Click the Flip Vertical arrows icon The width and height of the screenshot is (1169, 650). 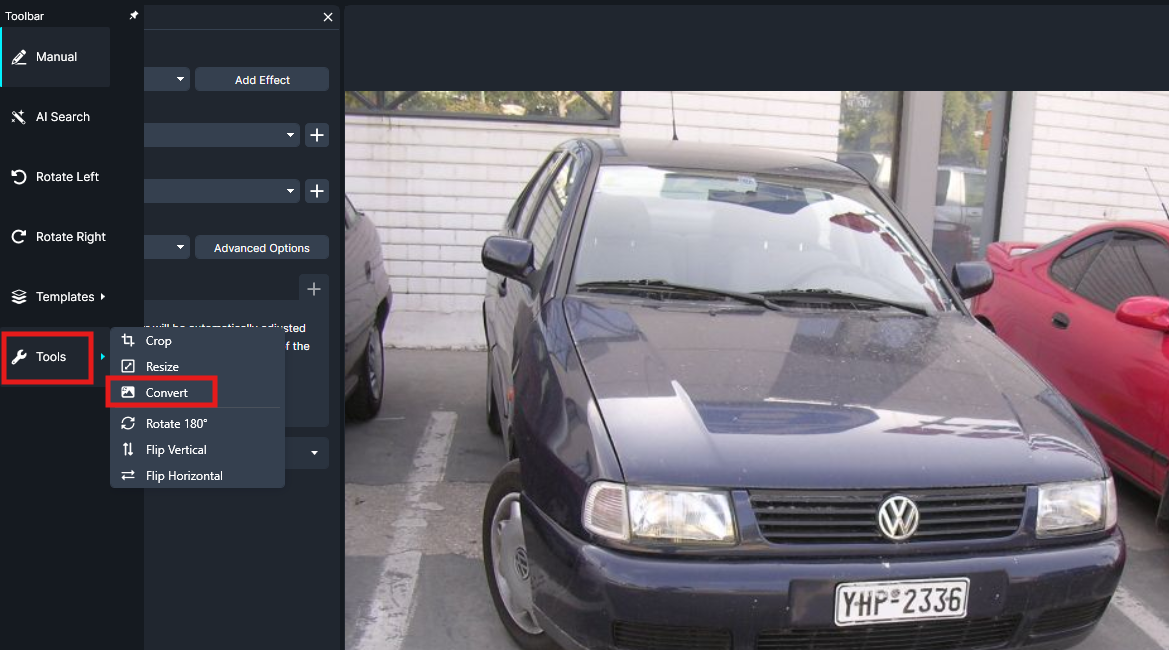tap(128, 449)
